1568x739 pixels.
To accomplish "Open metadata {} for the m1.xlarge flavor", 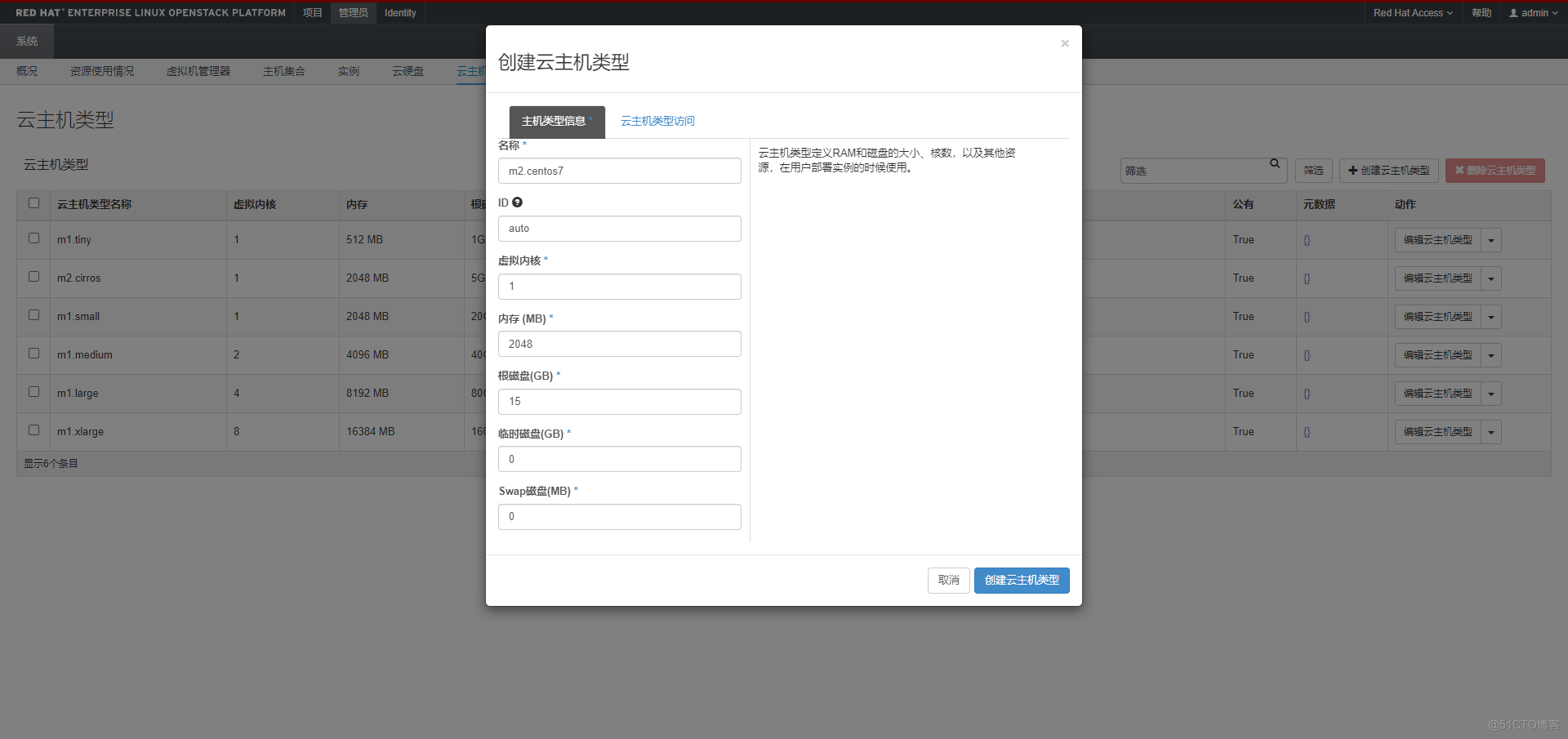I will 1307,432.
